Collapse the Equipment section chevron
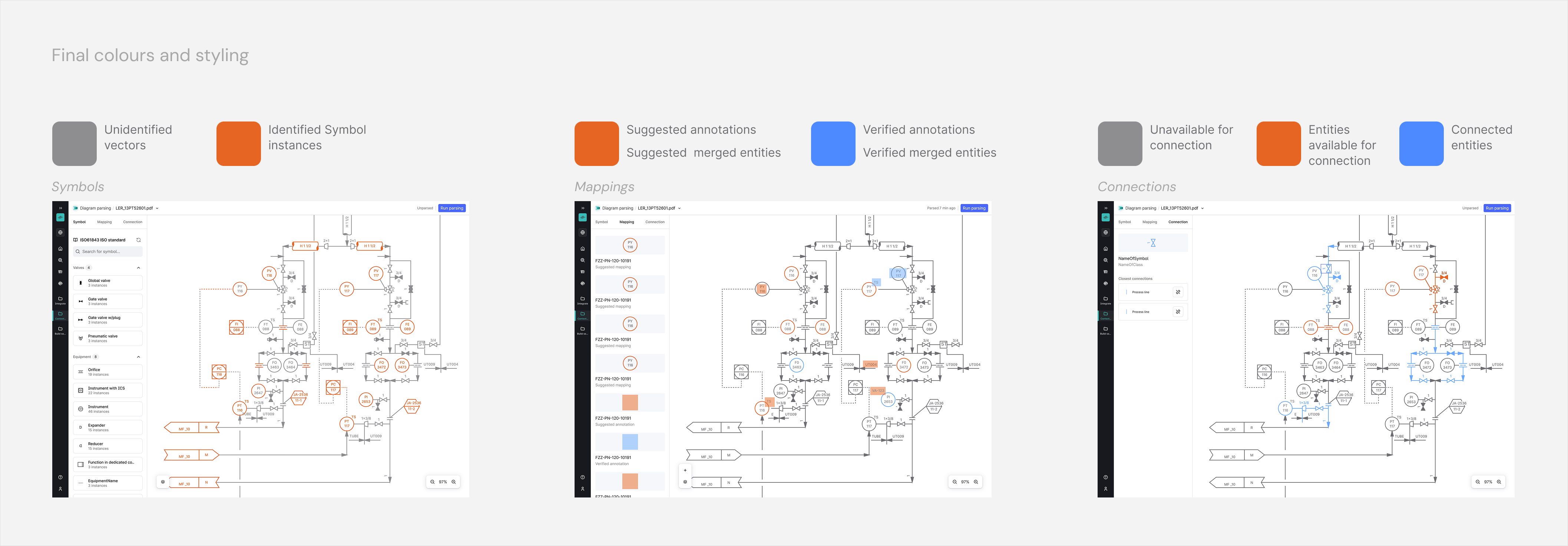Viewport: 1568px width, 546px height. pos(138,357)
